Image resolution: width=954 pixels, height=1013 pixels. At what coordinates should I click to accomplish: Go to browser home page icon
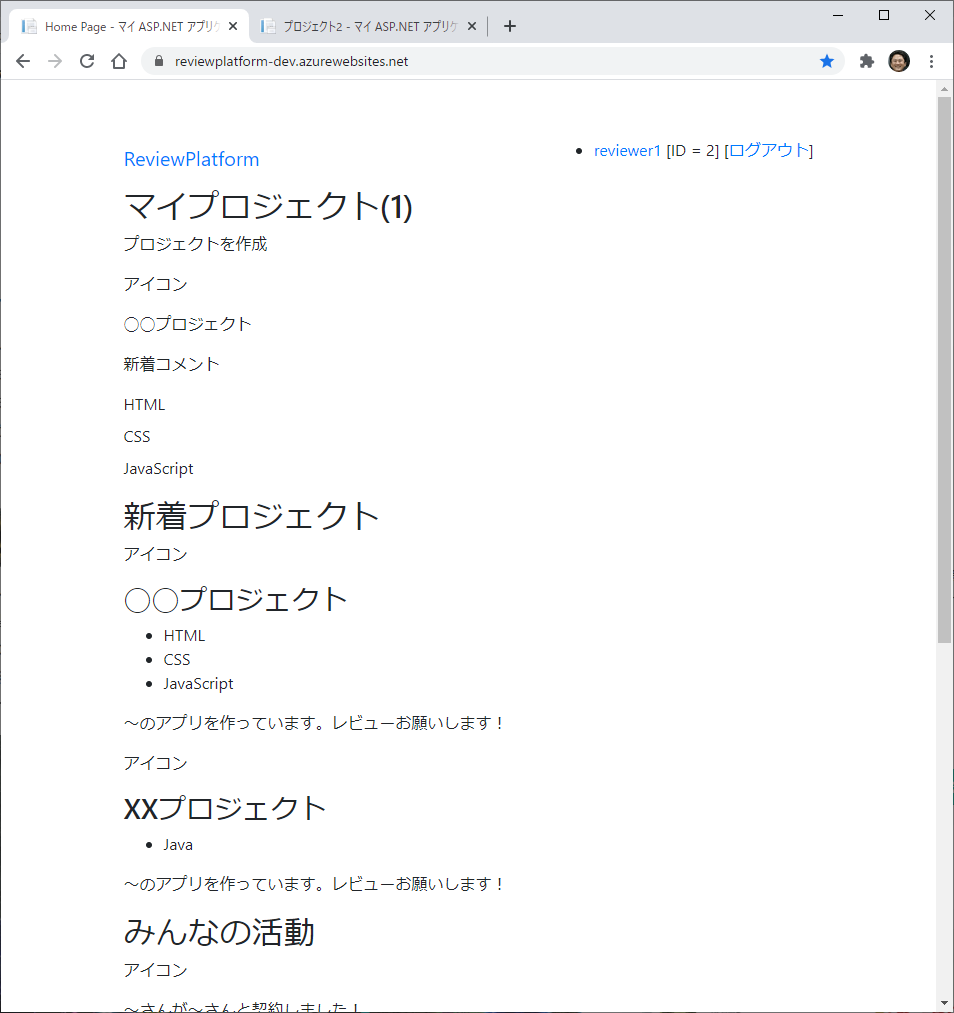pos(119,61)
